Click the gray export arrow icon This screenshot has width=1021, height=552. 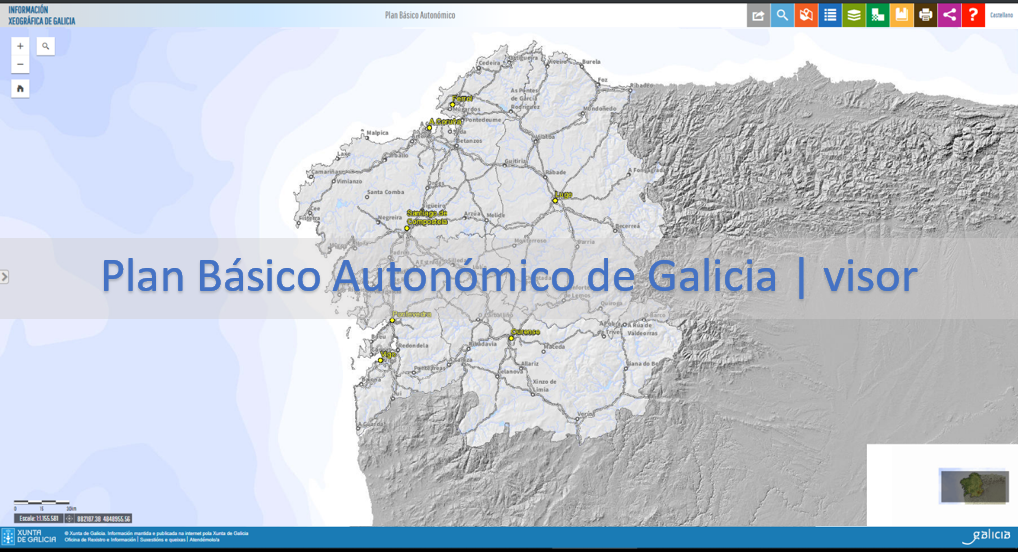(x=759, y=15)
